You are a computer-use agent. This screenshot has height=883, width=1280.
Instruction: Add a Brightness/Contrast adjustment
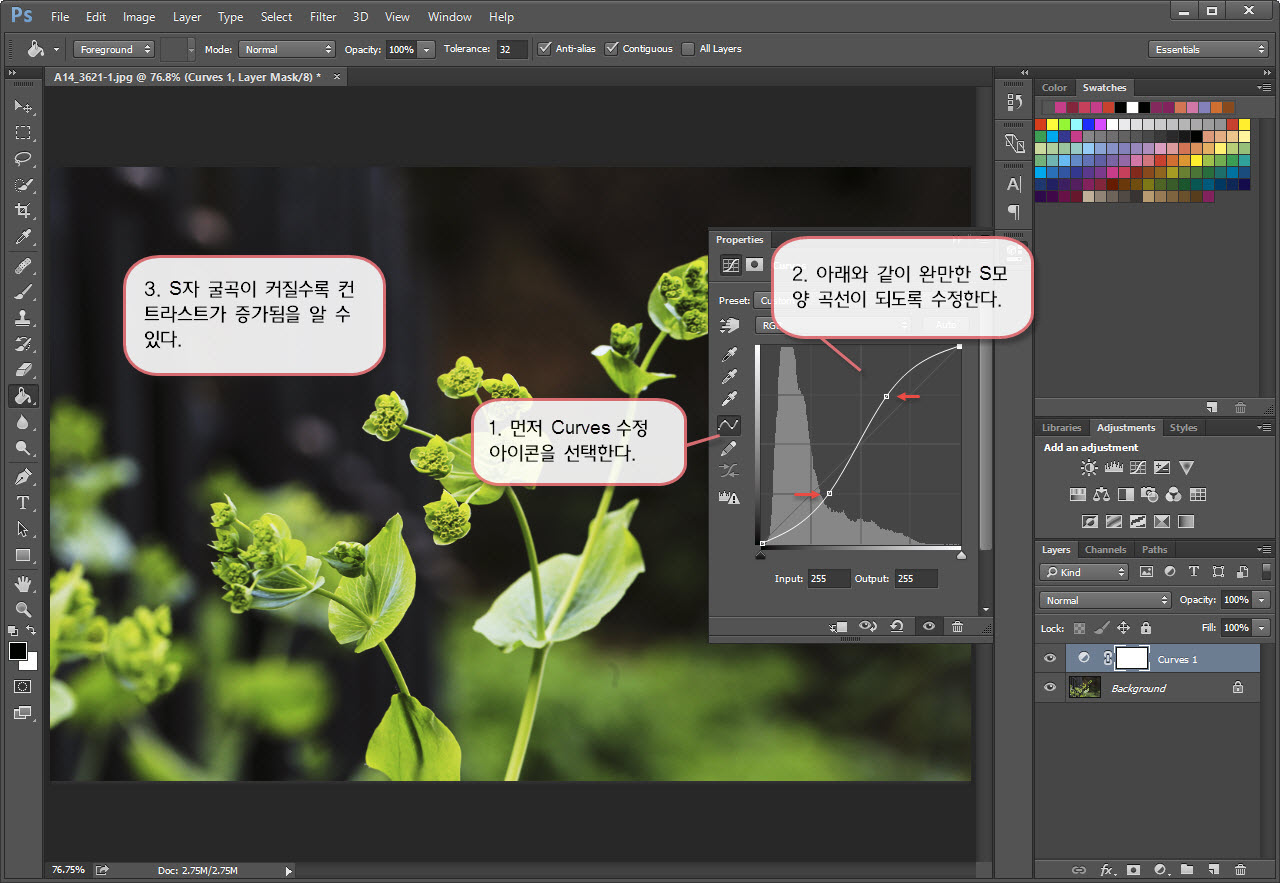coord(1088,467)
